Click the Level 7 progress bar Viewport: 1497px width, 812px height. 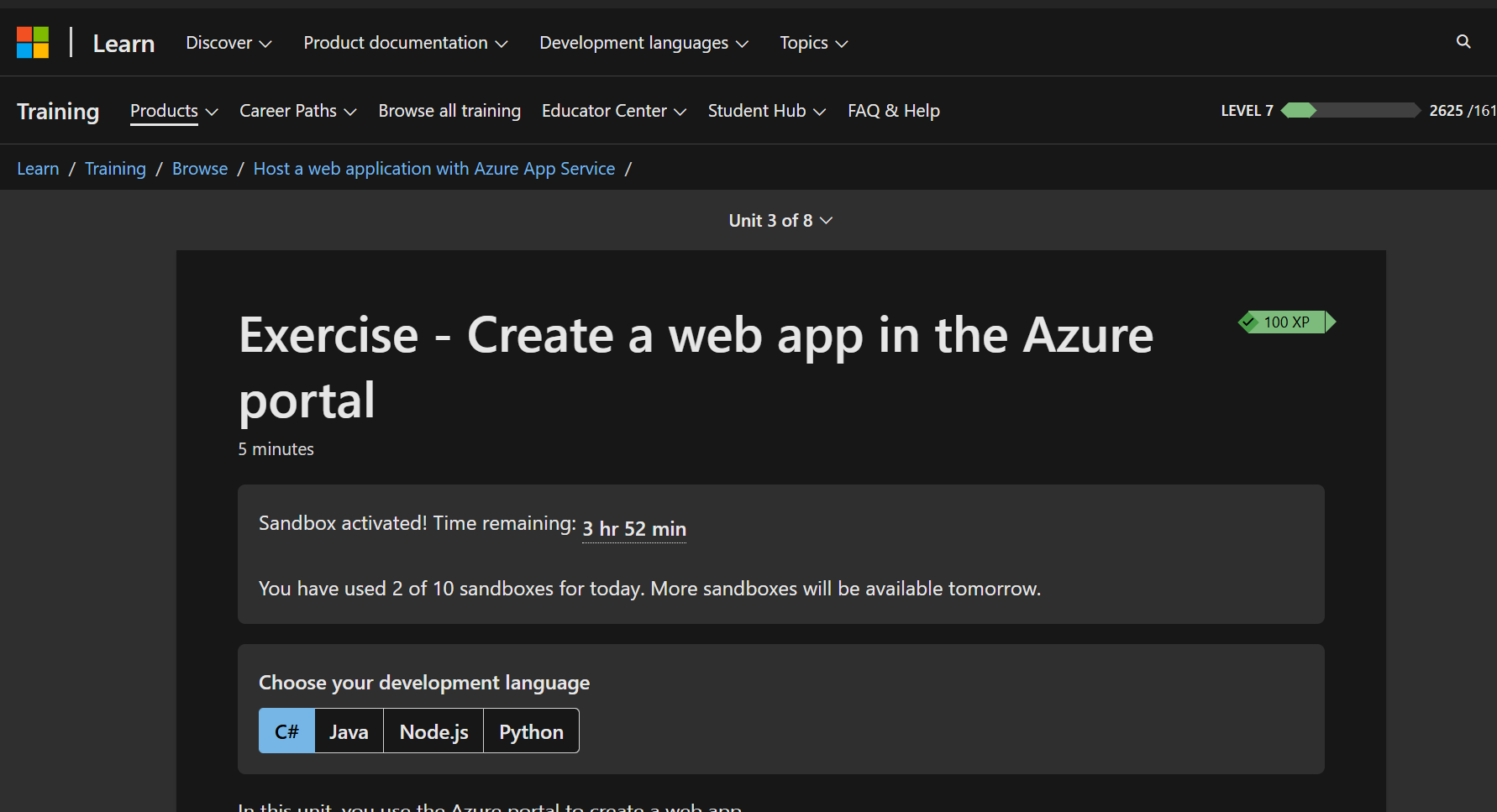click(x=1351, y=111)
